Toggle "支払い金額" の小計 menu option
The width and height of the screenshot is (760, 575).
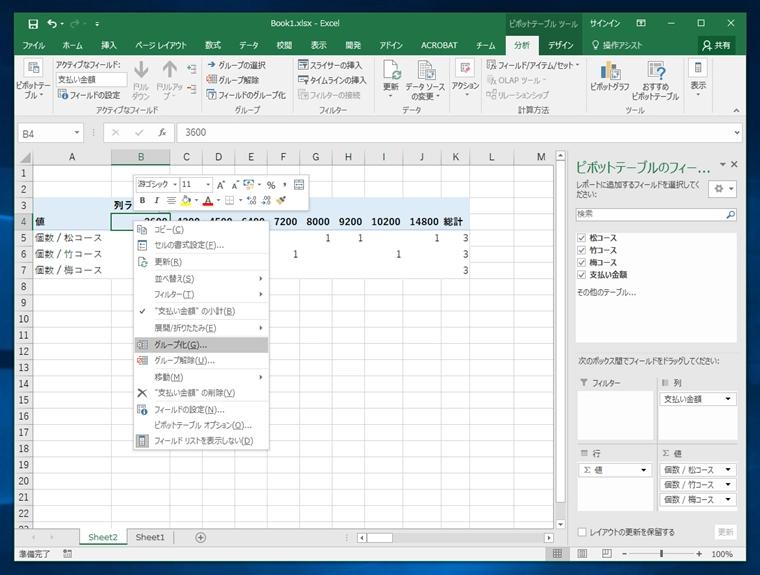click(201, 311)
